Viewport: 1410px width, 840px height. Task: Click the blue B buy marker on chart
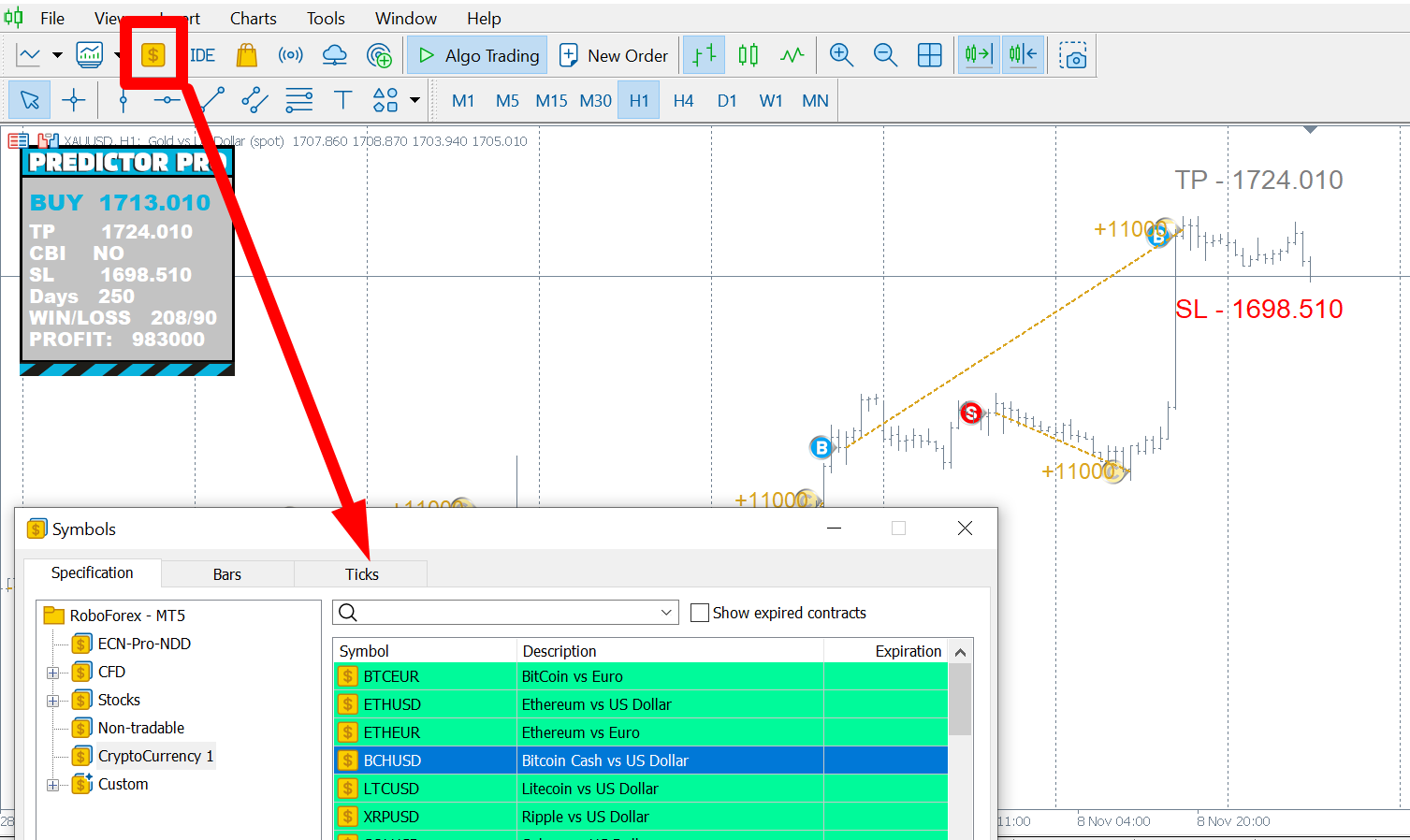tap(821, 448)
